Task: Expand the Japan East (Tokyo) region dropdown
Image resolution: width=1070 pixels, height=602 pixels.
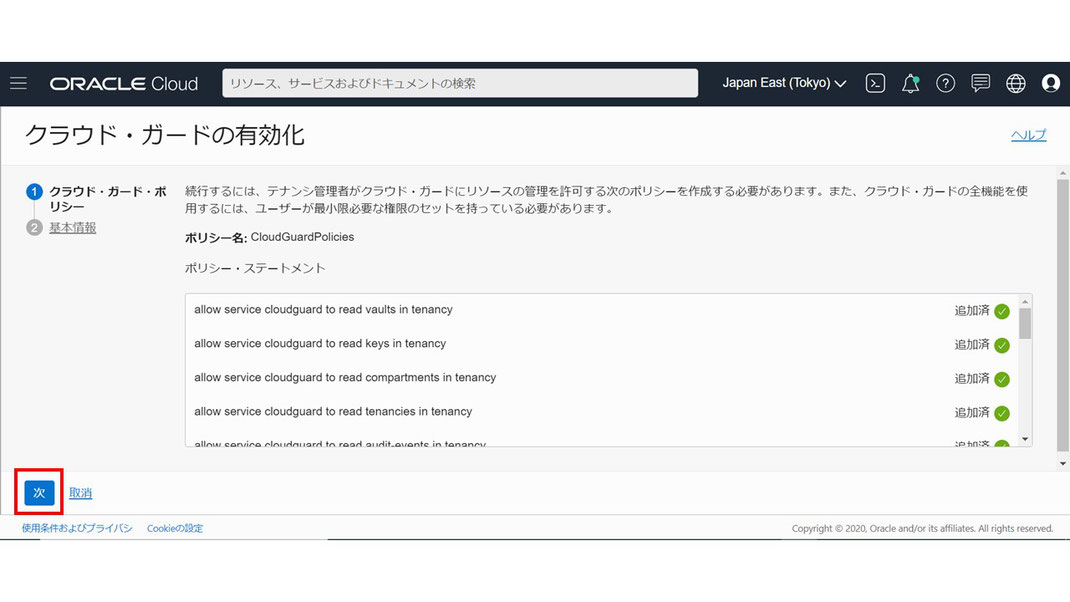Action: point(784,83)
